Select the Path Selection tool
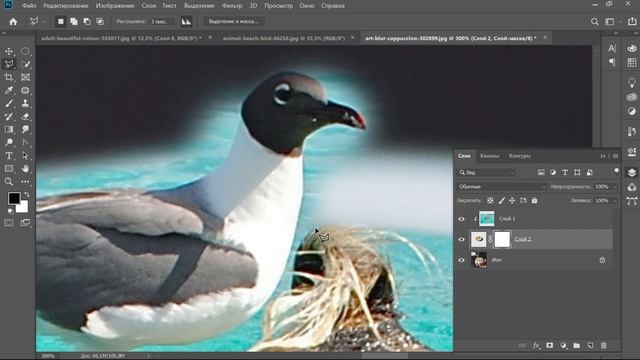640x360 pixels. click(x=25, y=156)
